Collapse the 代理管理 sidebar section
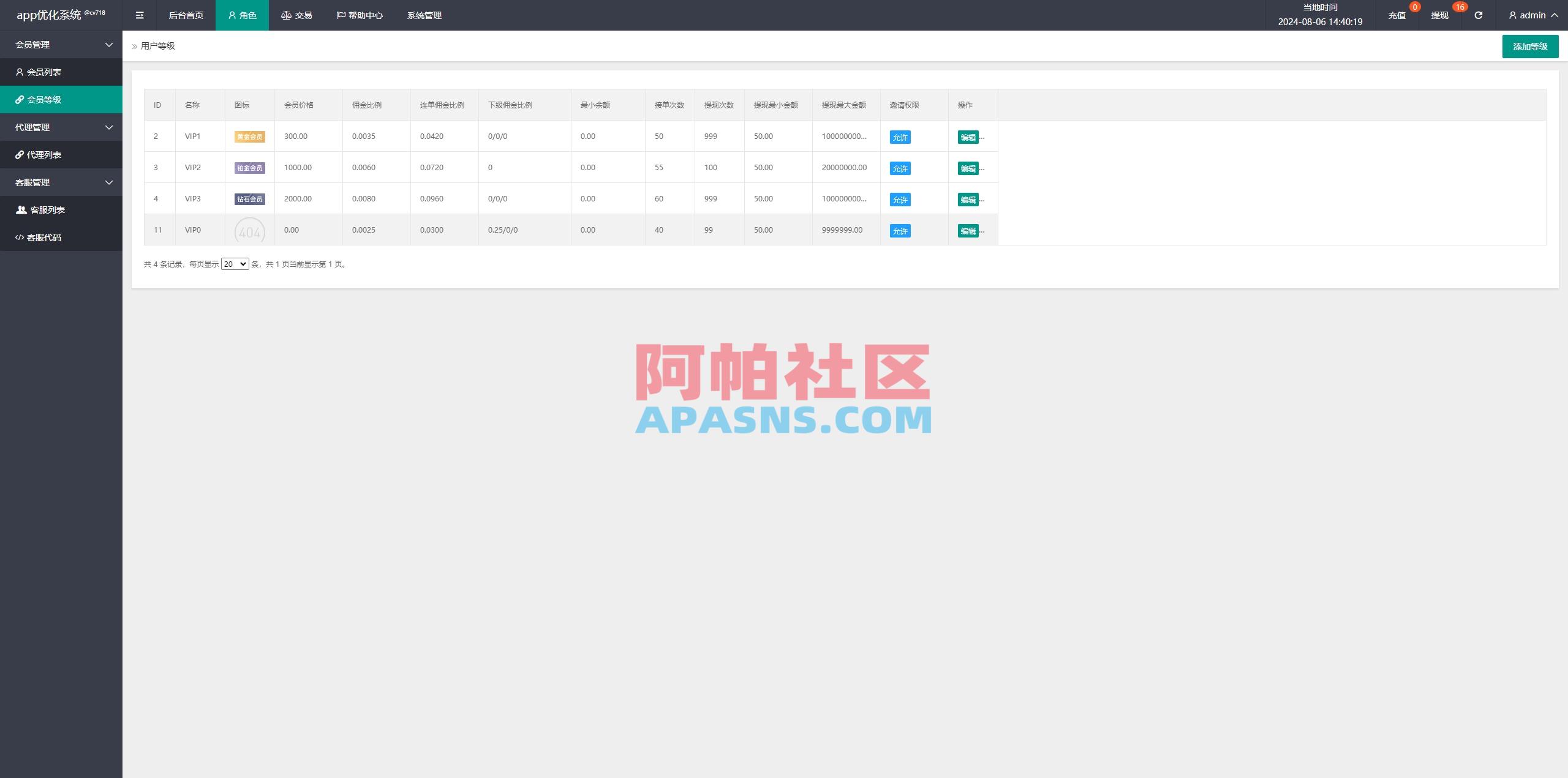 [61, 127]
